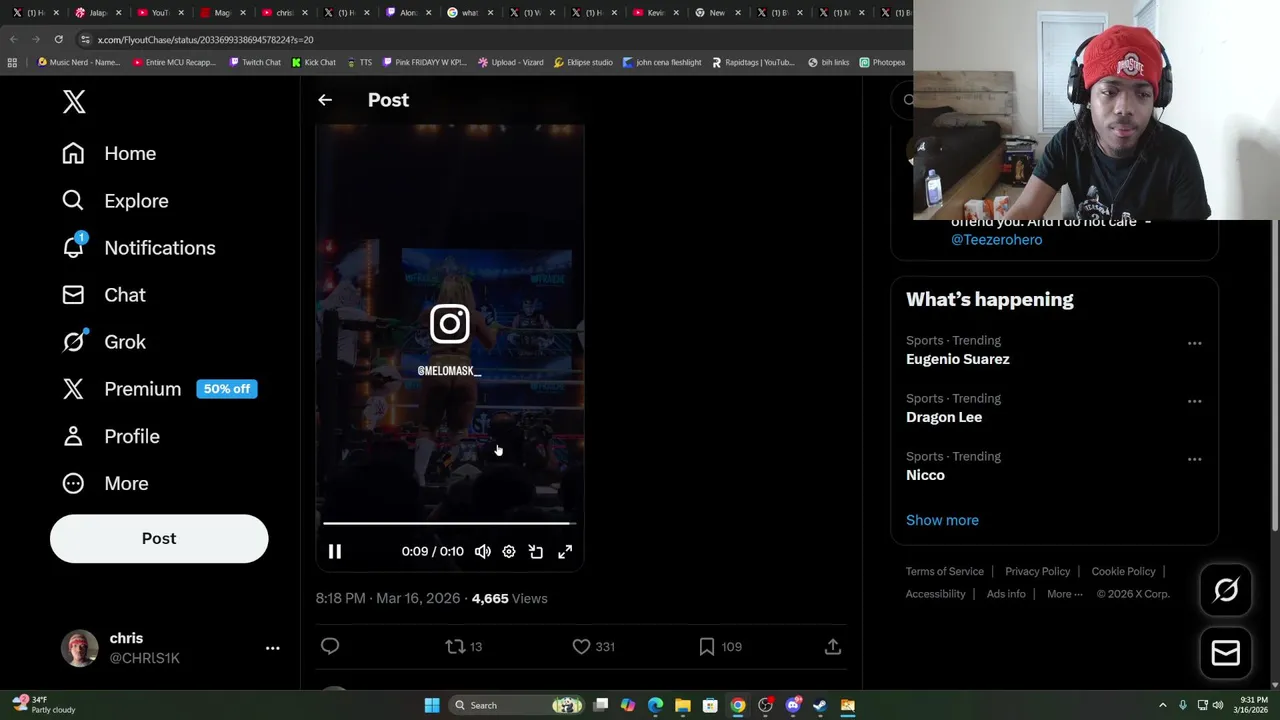Click the reply comment icon

(330, 647)
